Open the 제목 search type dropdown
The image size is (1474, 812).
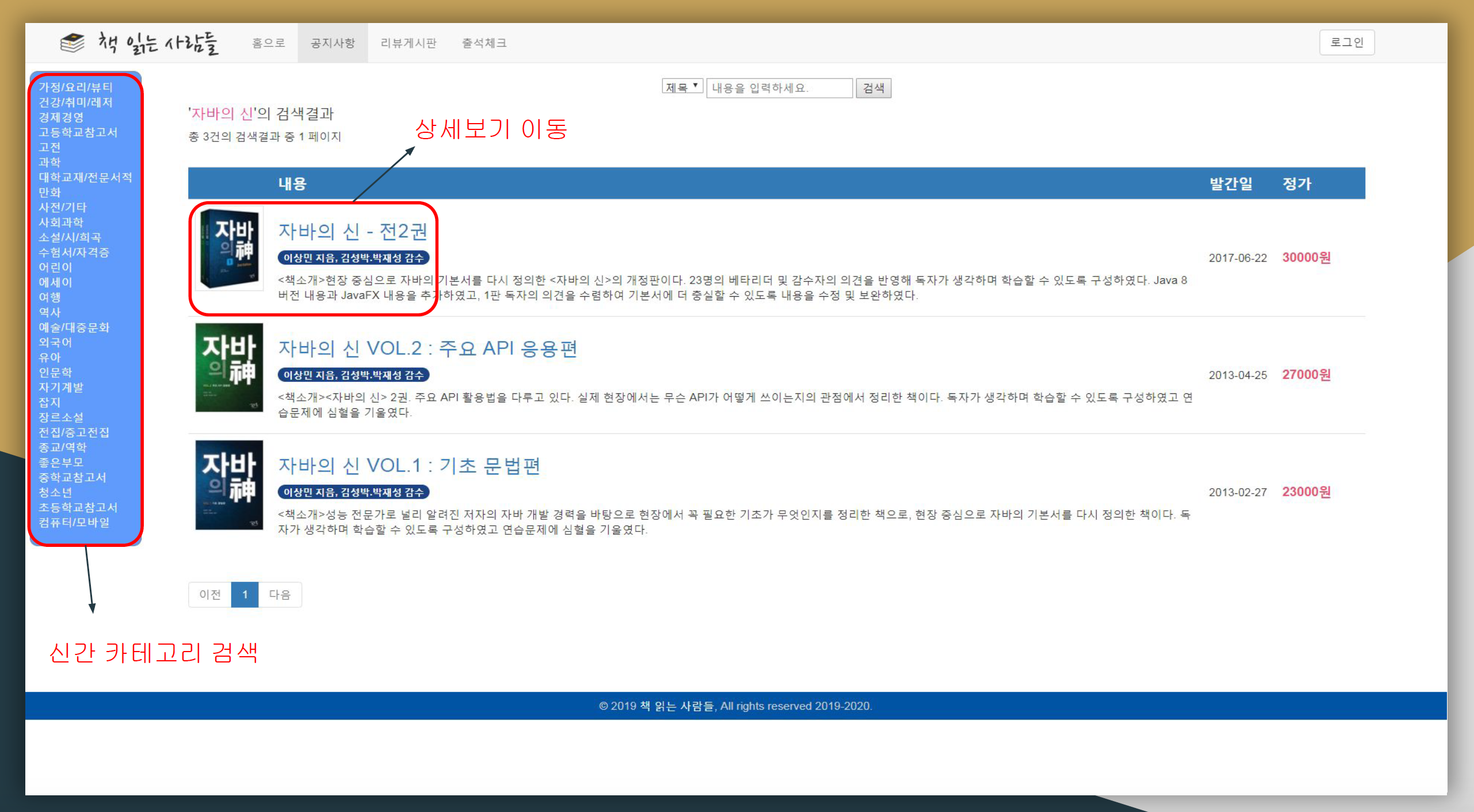[682, 87]
